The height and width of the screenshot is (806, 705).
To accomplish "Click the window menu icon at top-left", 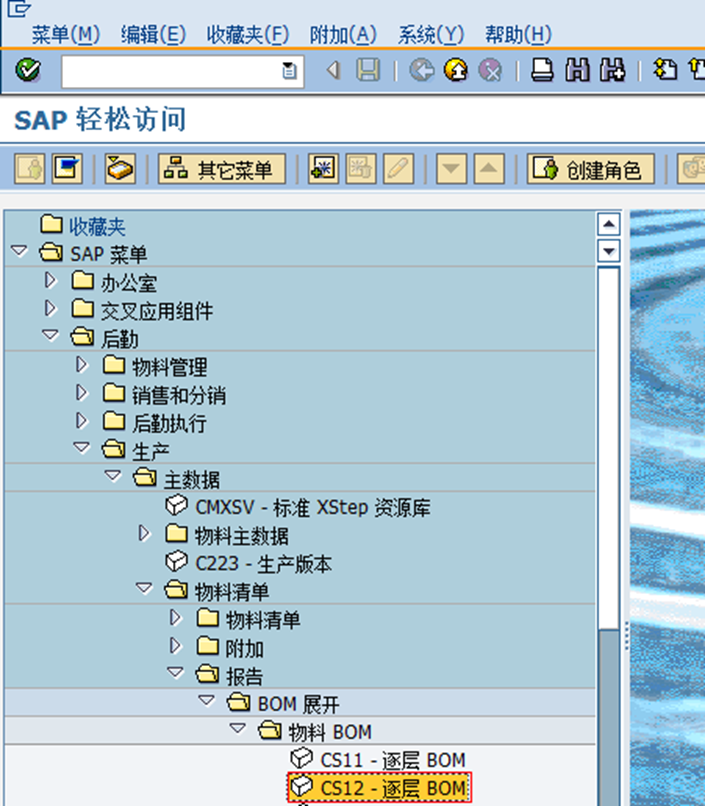I will pos(19,7).
